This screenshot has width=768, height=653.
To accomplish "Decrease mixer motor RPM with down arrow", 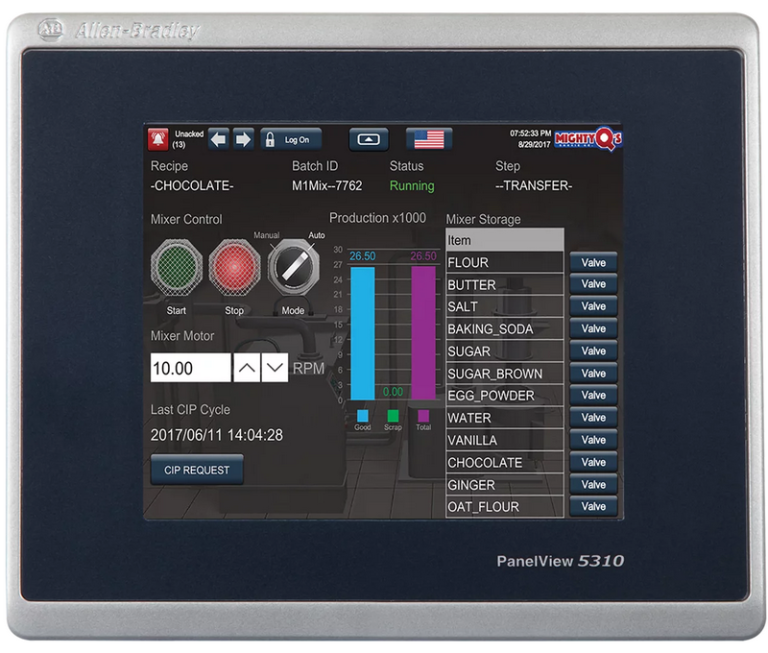I will point(274,367).
